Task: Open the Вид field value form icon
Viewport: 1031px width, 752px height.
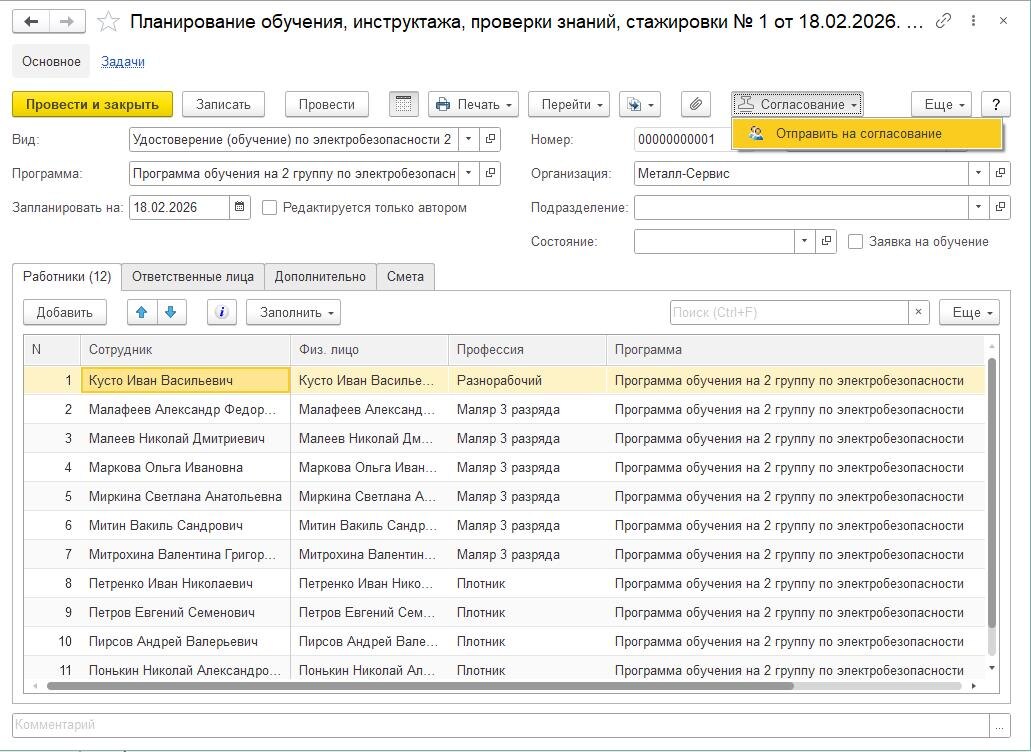Action: click(490, 139)
